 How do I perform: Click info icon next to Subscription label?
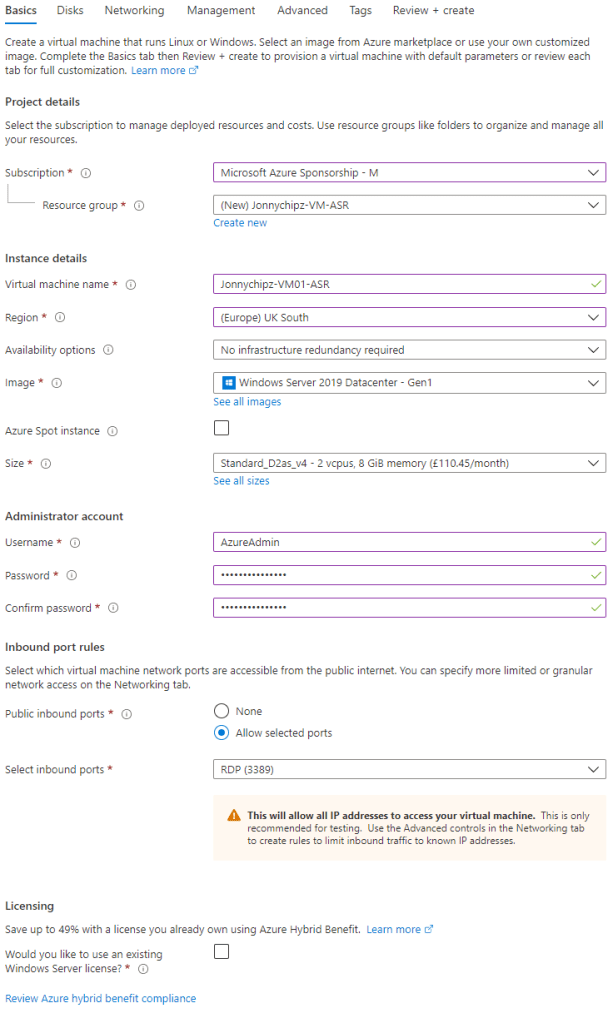coord(86,173)
